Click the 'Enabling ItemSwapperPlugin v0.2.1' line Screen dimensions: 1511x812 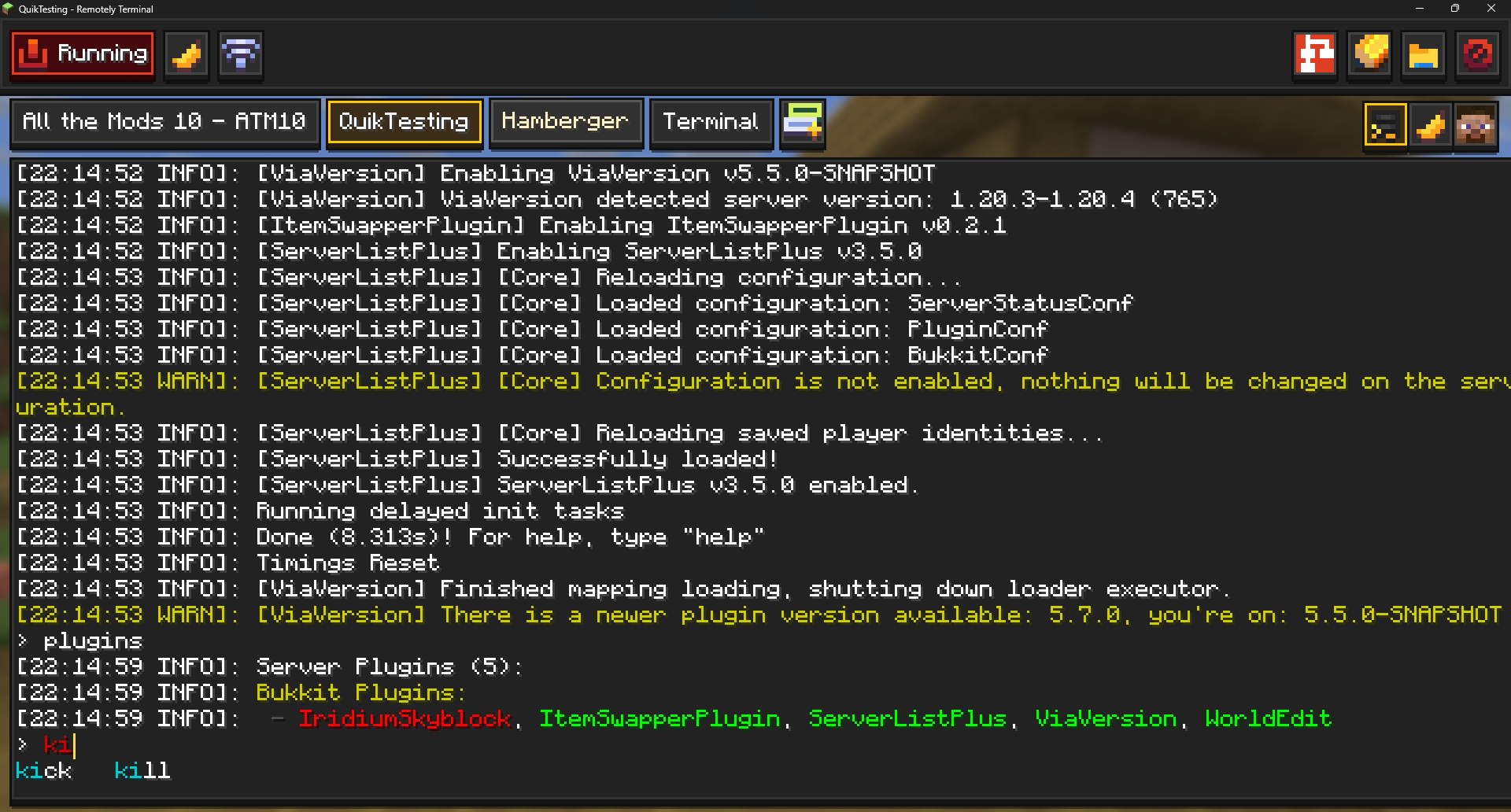(512, 225)
